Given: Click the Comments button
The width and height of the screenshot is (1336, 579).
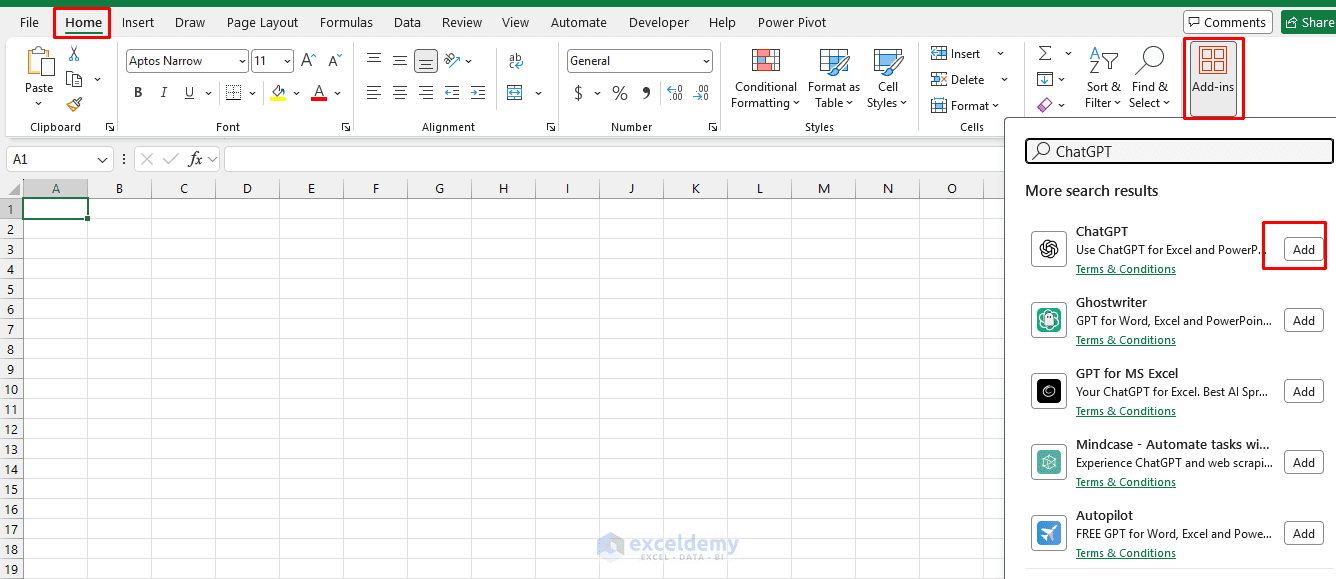Looking at the screenshot, I should point(1227,22).
